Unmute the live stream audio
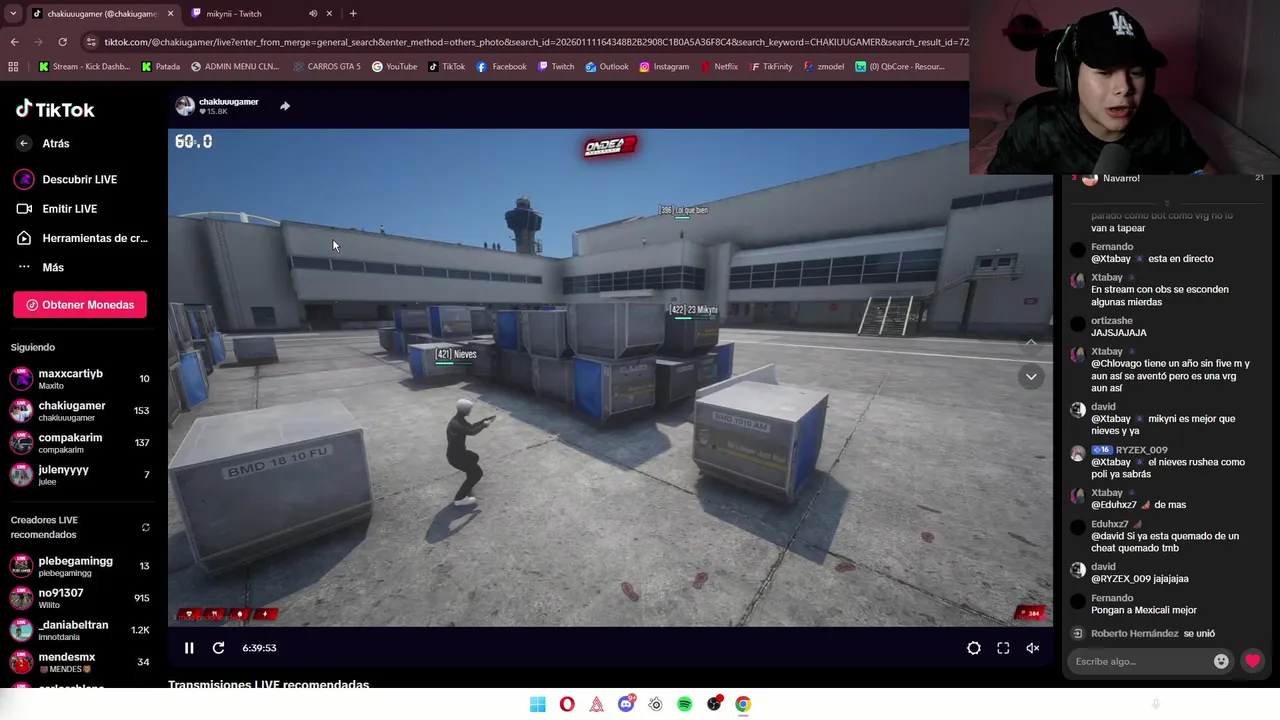The width and height of the screenshot is (1280, 720). (x=1033, y=648)
